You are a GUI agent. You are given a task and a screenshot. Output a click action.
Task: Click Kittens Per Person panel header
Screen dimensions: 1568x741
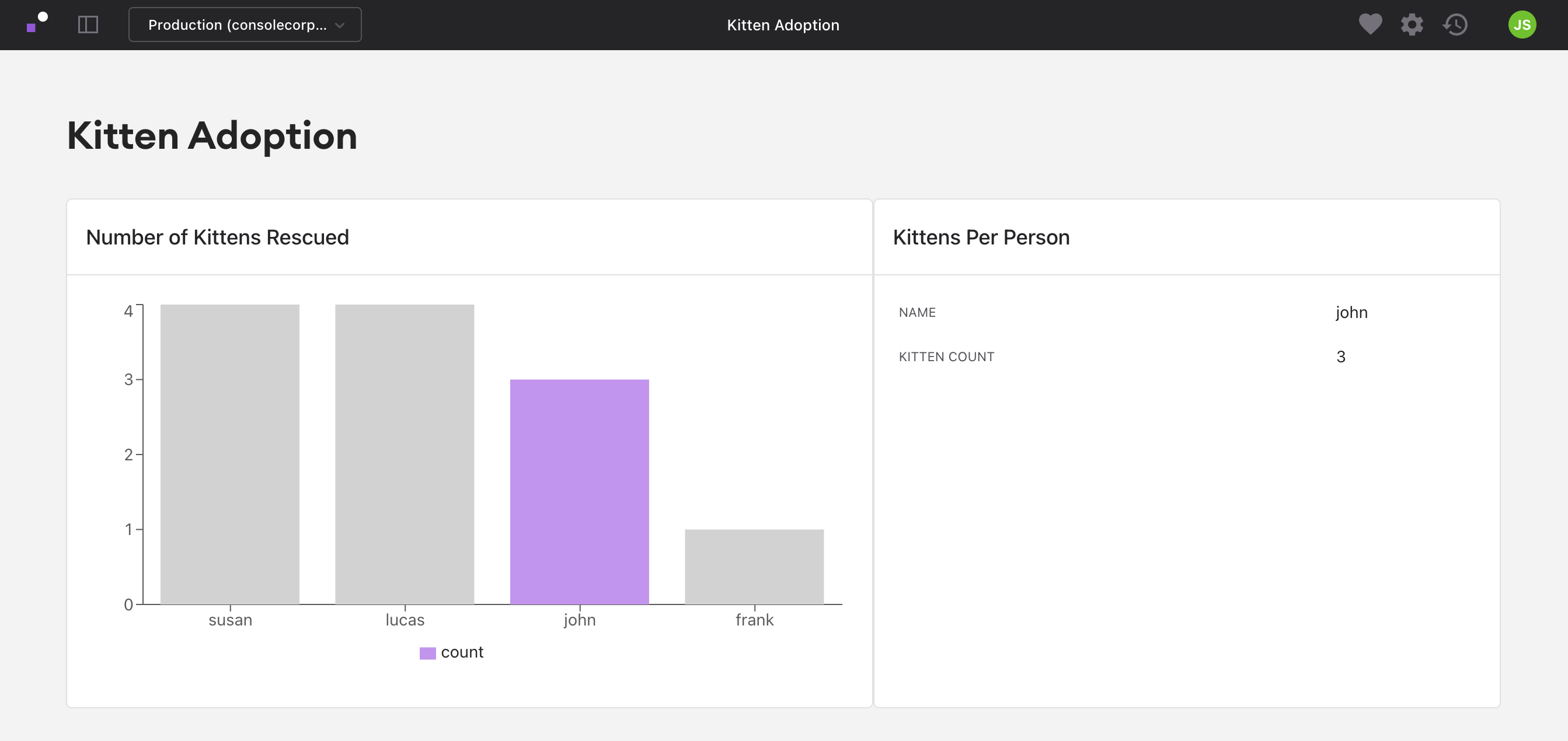click(981, 237)
